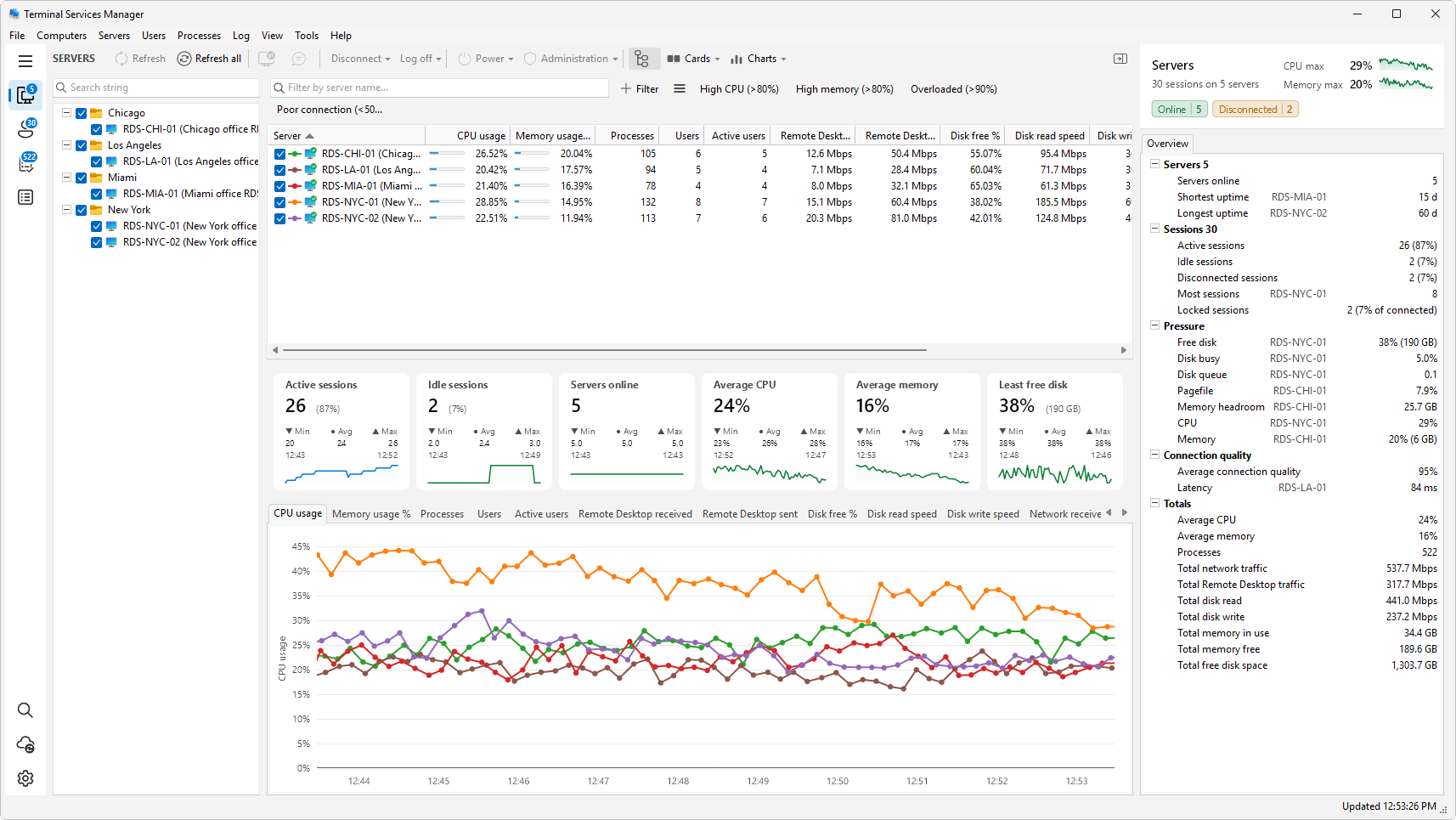The image size is (1456, 820).
Task: Open the hamburger navigation menu
Action: point(25,61)
